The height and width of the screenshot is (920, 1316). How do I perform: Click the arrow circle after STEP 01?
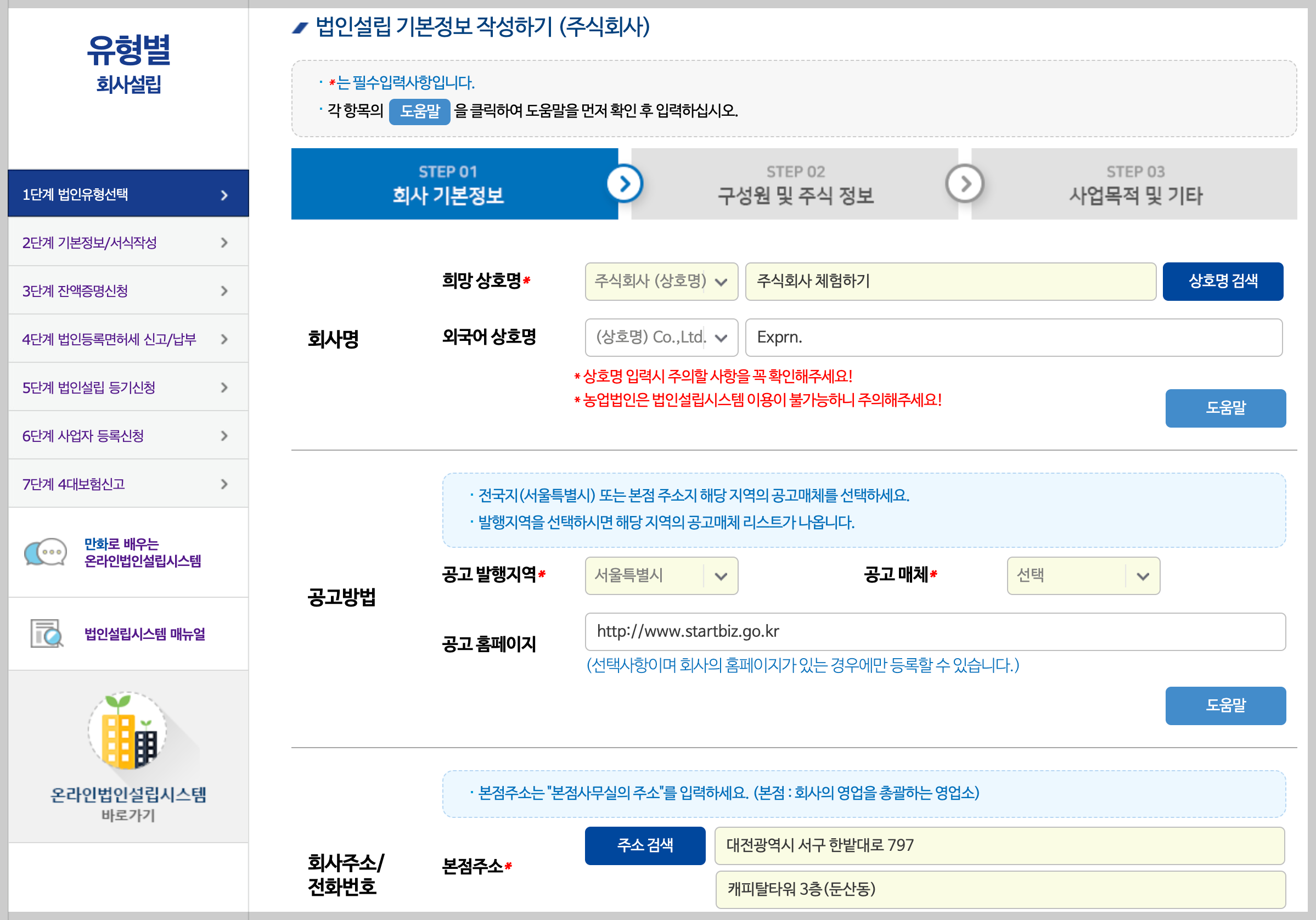(624, 183)
